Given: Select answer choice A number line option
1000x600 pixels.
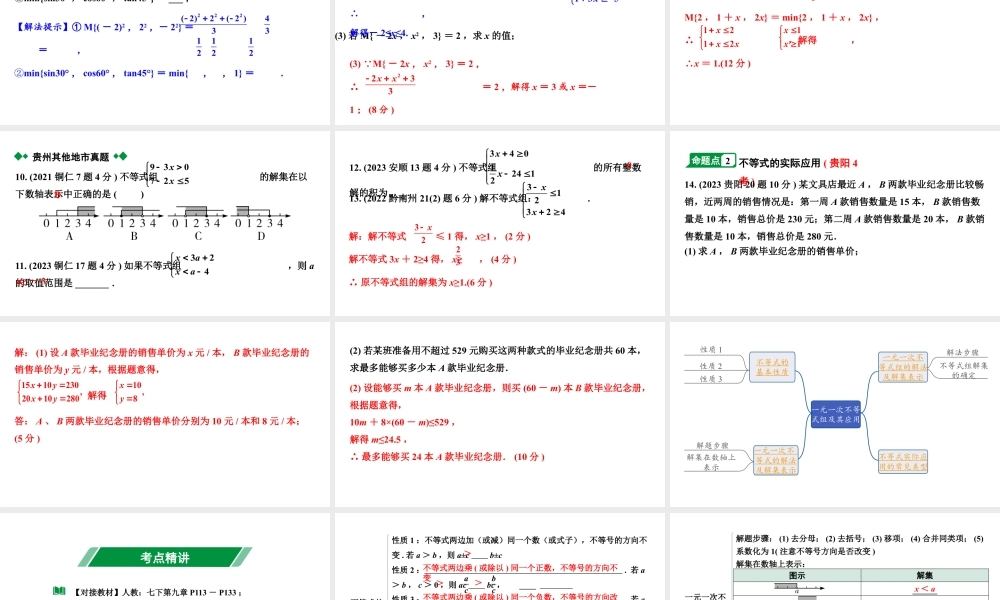Looking at the screenshot, I should (68, 213).
